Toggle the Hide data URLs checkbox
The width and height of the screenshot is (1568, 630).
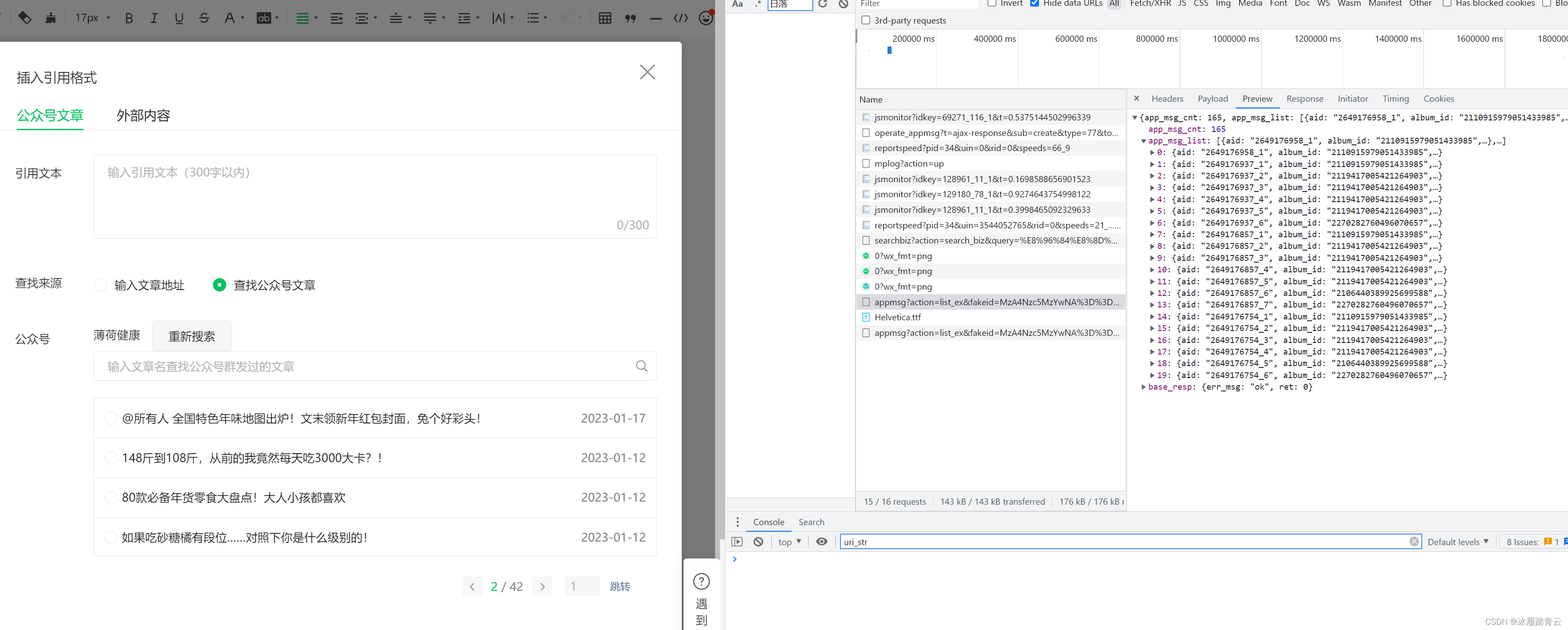1032,5
